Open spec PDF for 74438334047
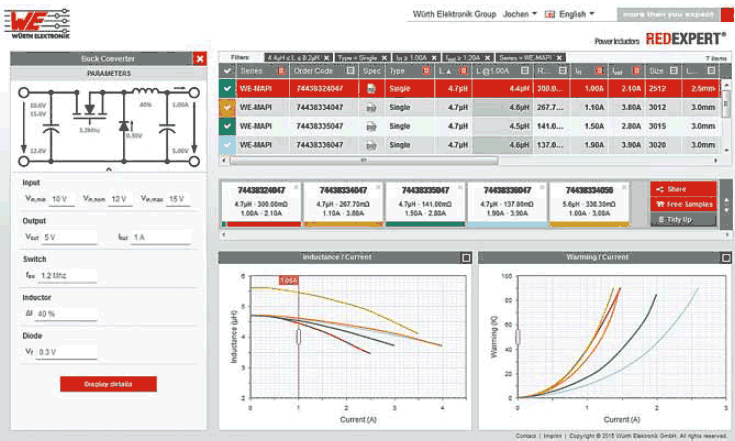The width and height of the screenshot is (735, 441). tap(371, 108)
